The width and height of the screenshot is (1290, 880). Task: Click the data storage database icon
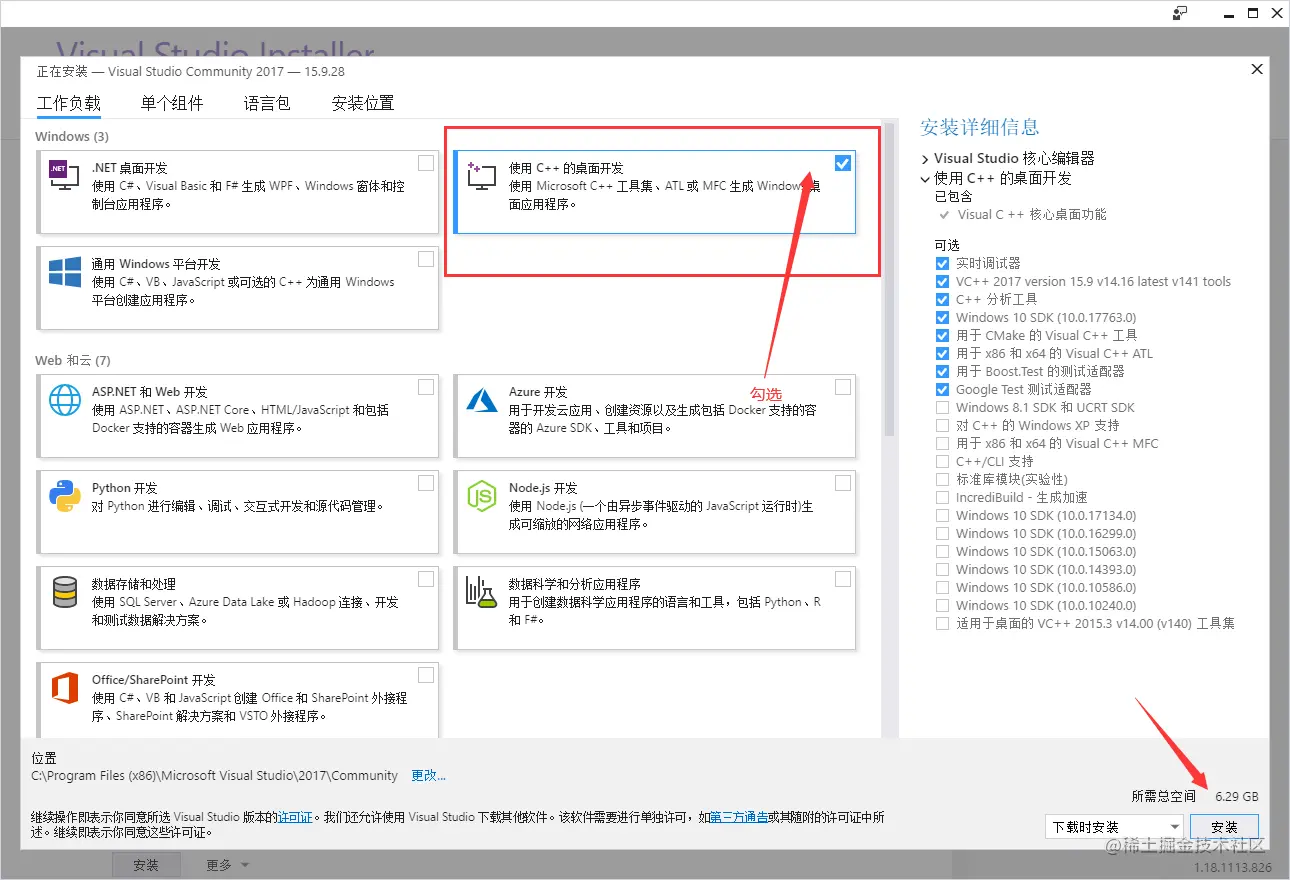[x=64, y=593]
